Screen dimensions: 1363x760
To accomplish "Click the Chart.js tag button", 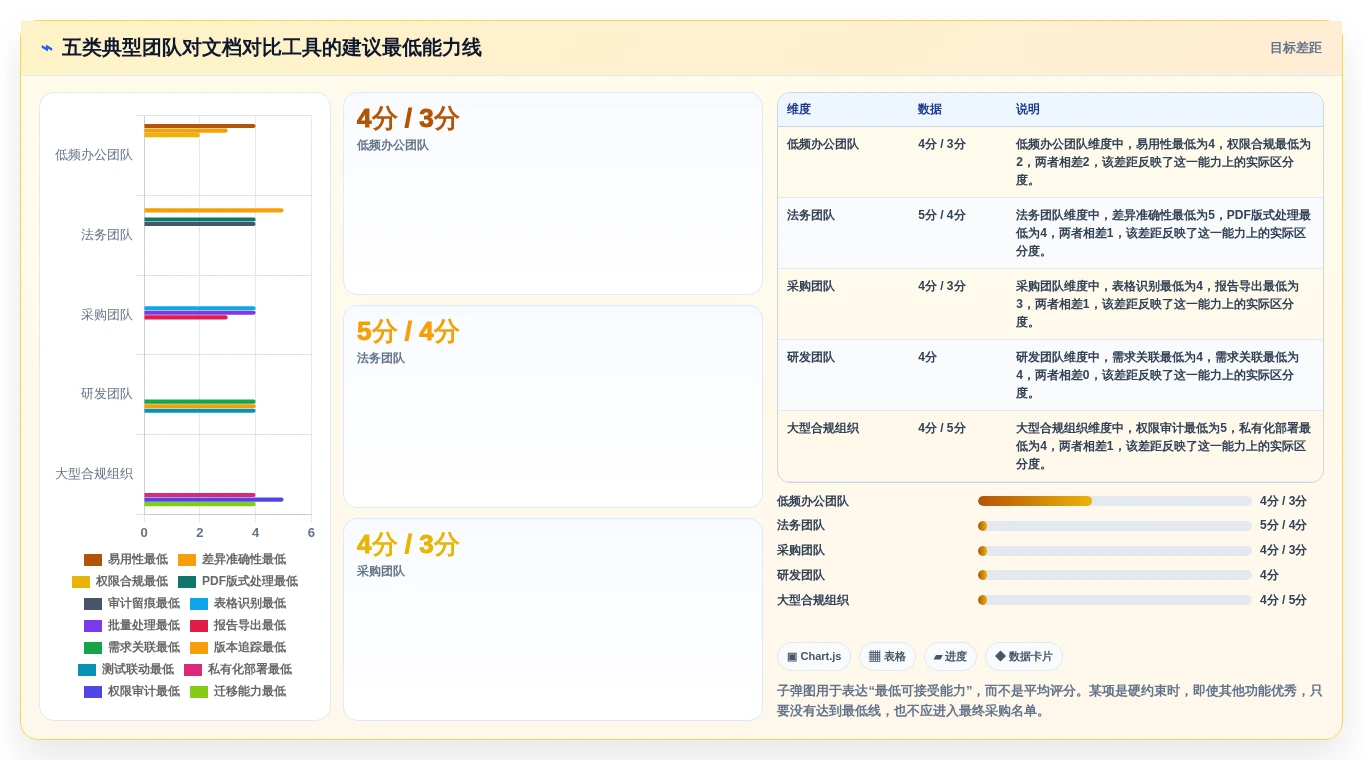I will pos(814,656).
